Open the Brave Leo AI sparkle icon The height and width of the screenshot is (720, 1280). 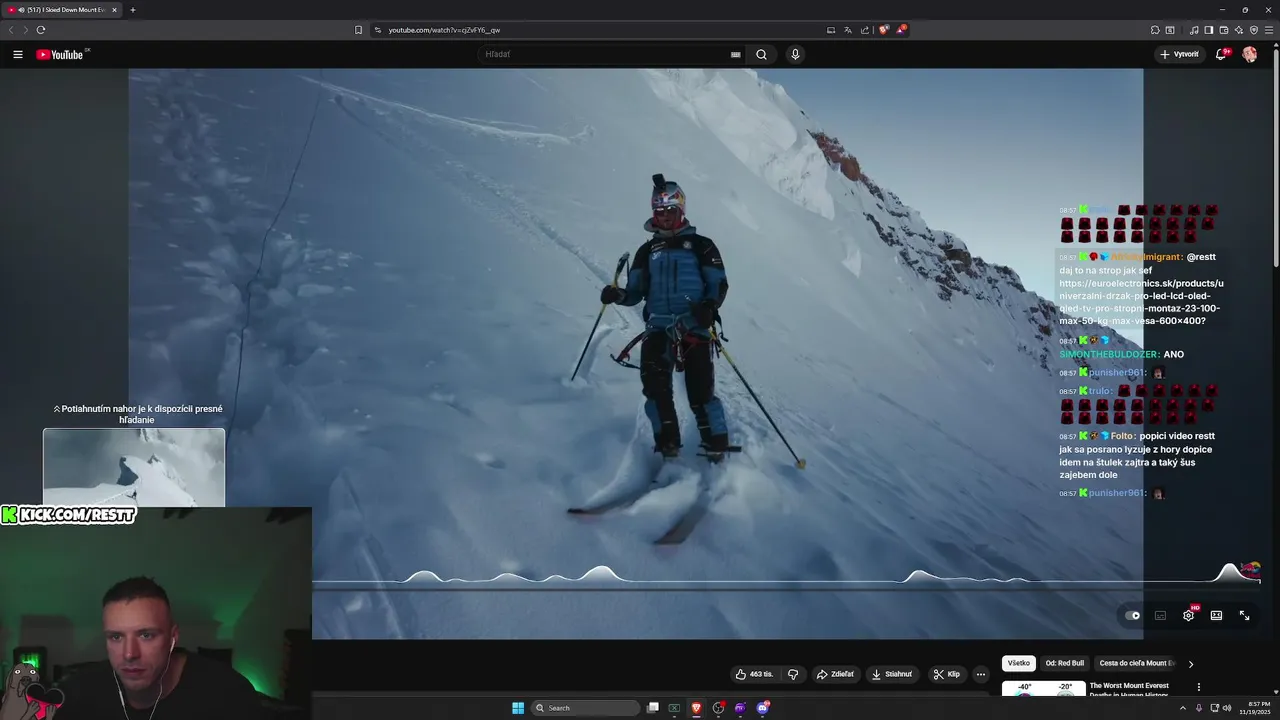[1239, 30]
